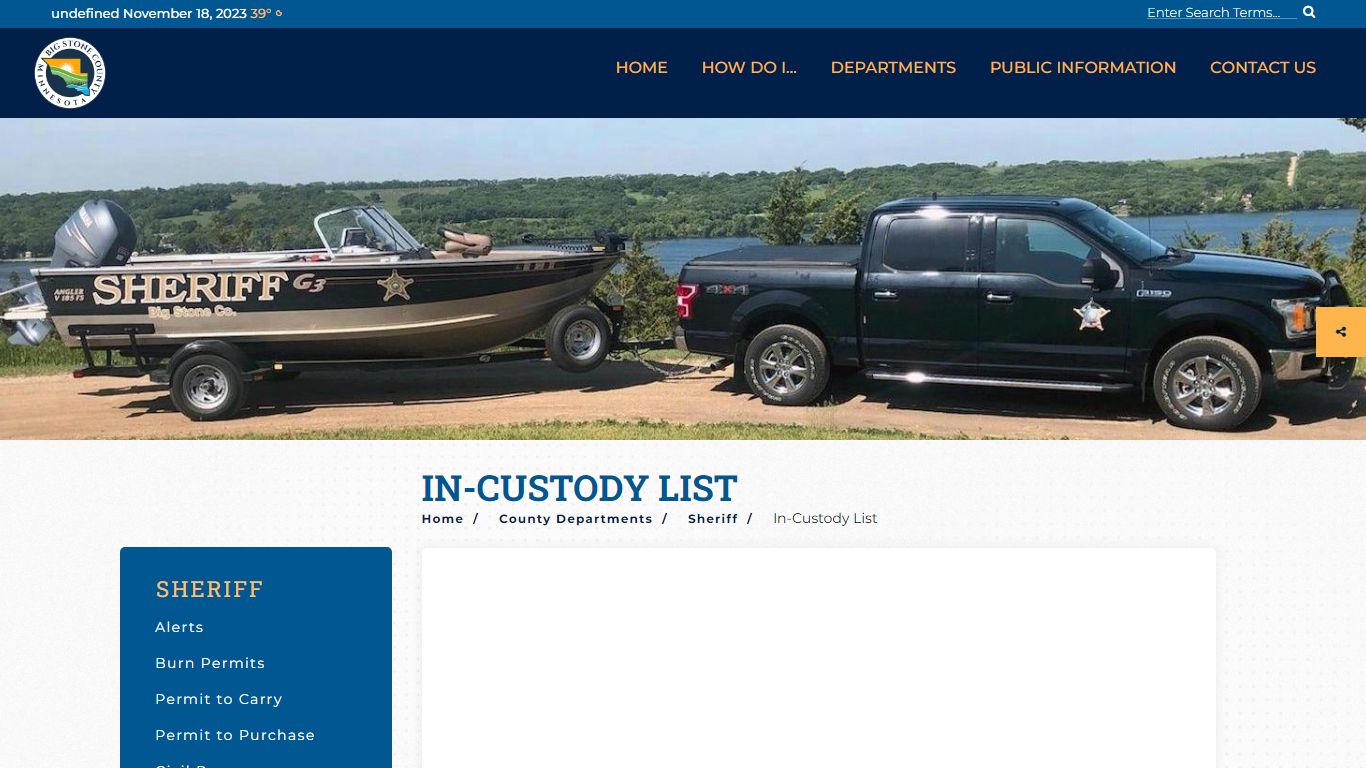Viewport: 1366px width, 768px height.
Task: Go to Home breadcrumb link
Action: coord(442,519)
